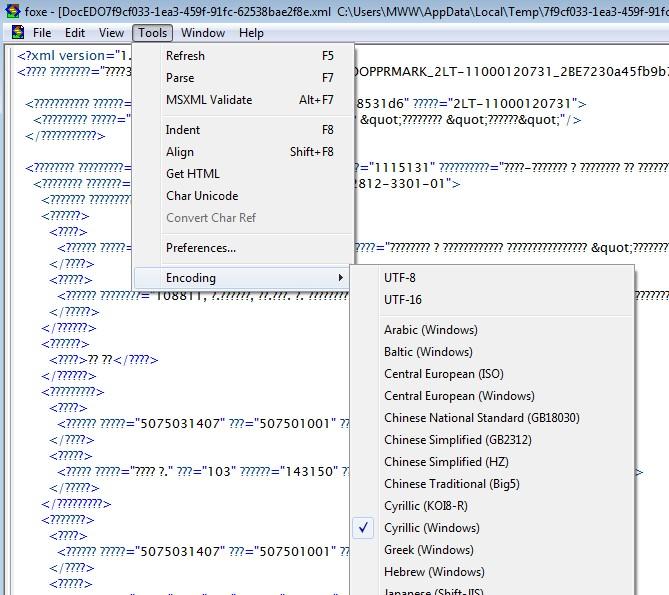669x595 pixels.
Task: Pick Chinese Traditional (Big5) encoding
Action: pos(451,484)
